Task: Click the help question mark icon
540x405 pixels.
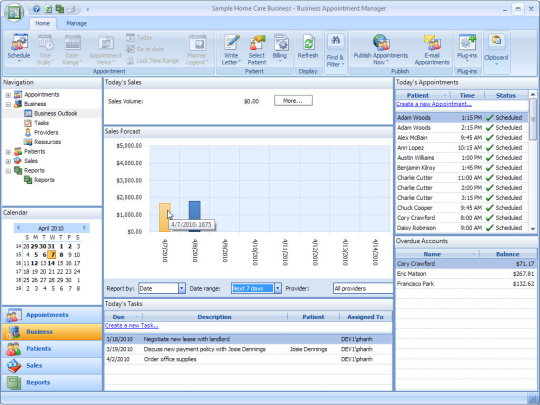Action: tap(37, 9)
